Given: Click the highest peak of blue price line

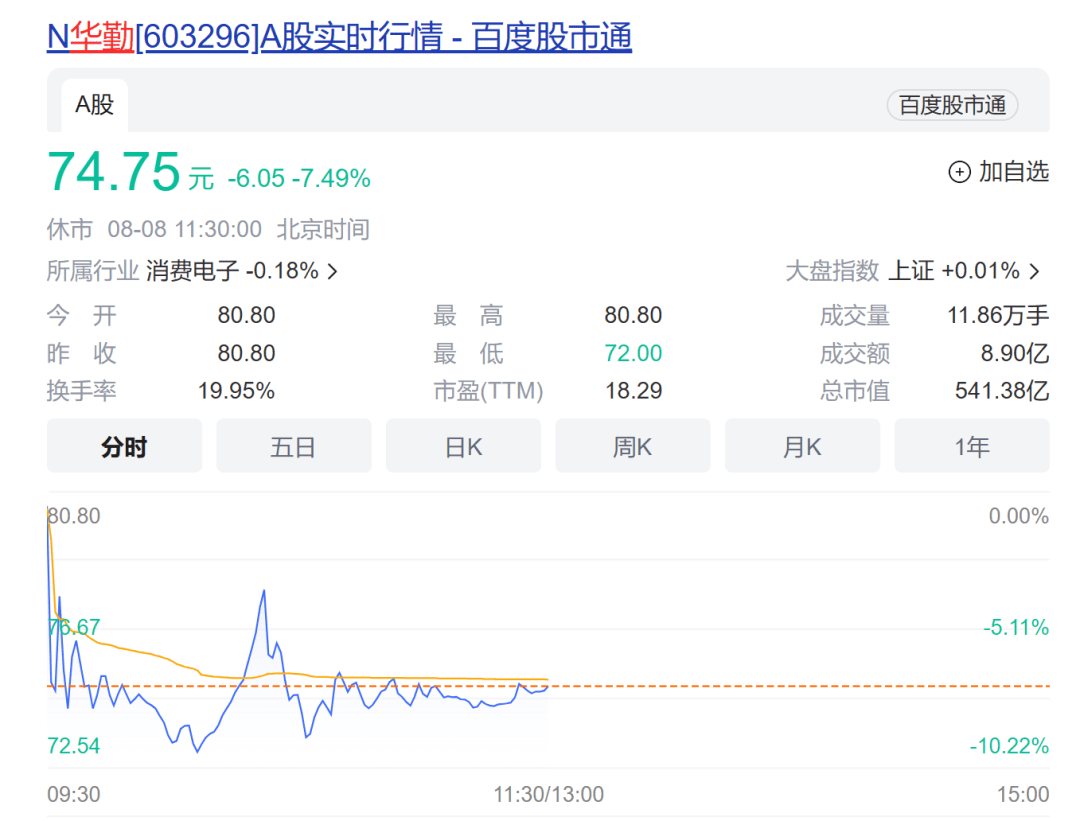Looking at the screenshot, I should [x=264, y=591].
